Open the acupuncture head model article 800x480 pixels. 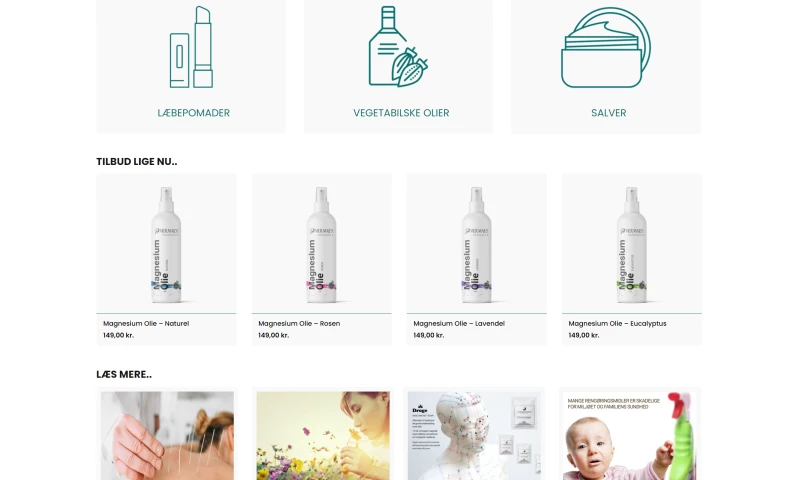coord(474,436)
